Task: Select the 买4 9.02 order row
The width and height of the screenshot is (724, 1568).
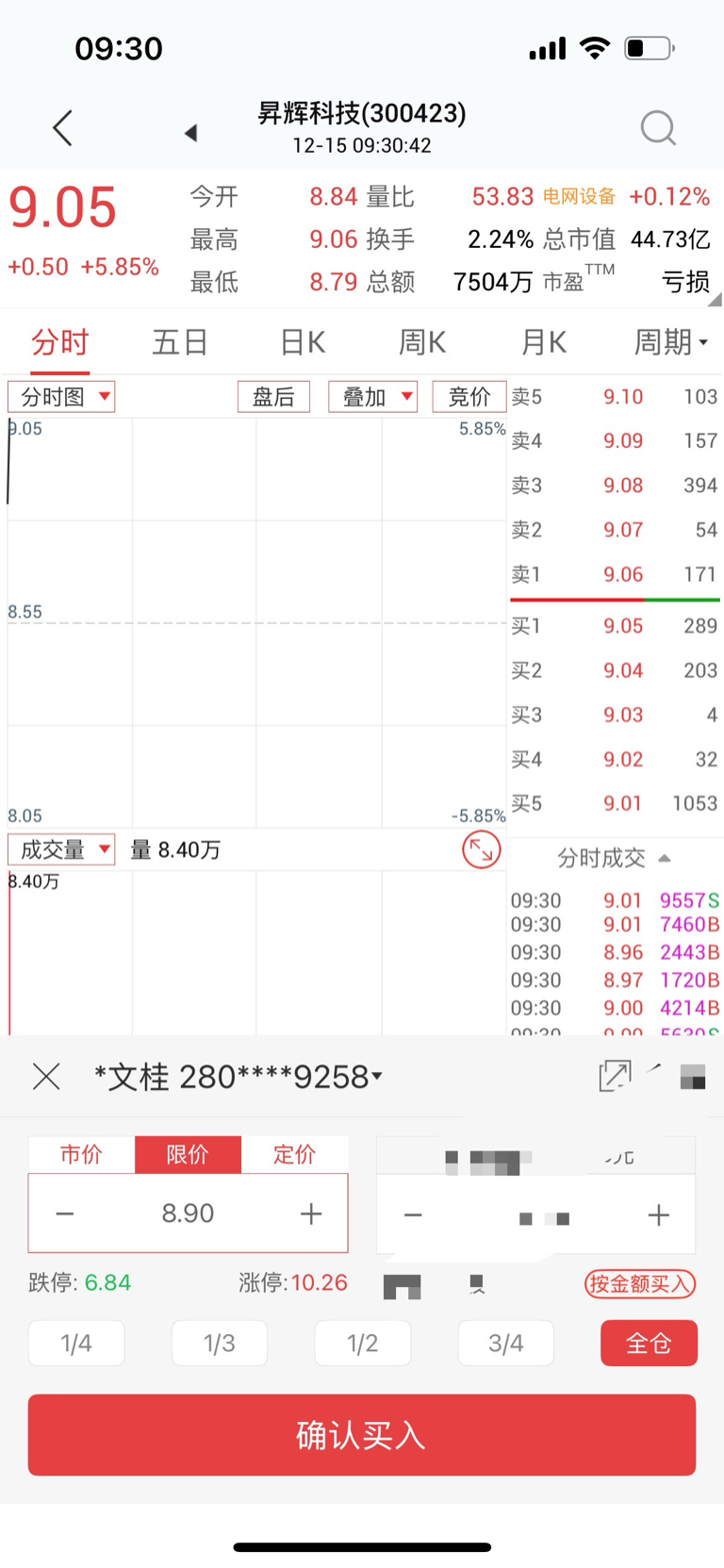Action: coord(615,759)
